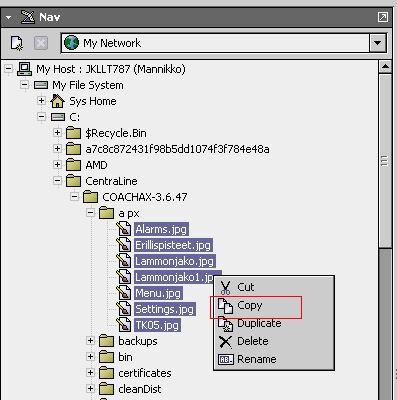Collapse the CentraLine folder
Screen dimensions: 397x400
pos(57,181)
